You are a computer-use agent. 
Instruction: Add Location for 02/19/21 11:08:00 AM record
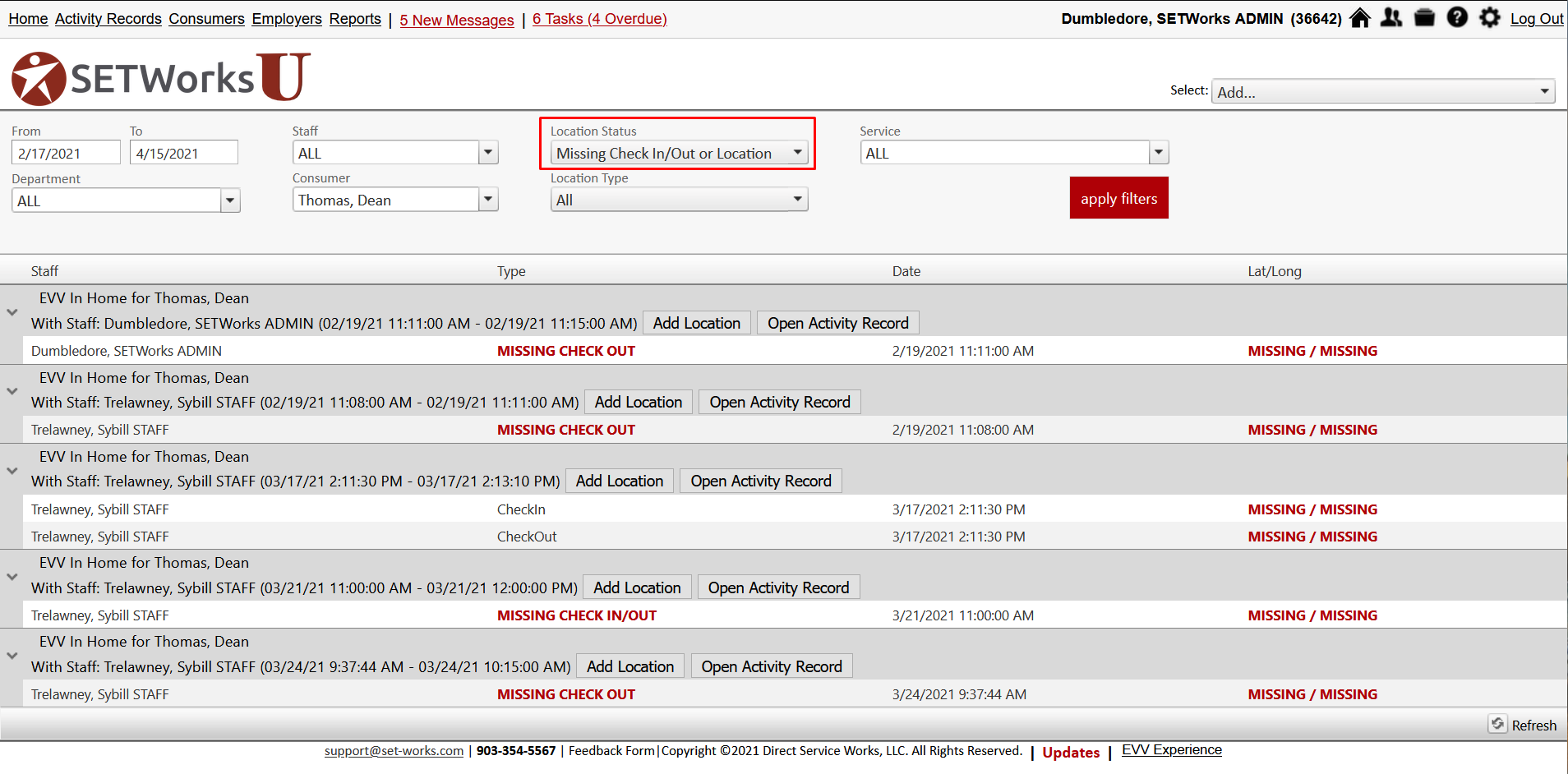click(x=639, y=402)
